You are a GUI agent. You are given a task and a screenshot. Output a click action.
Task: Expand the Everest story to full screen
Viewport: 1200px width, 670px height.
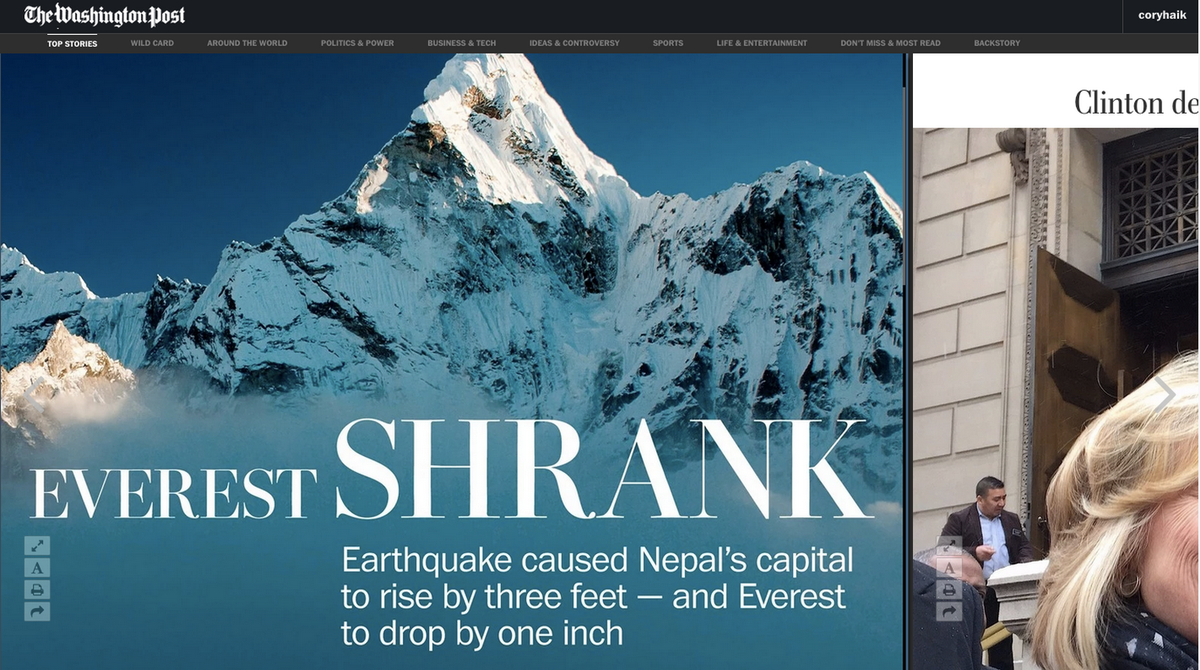pos(37,546)
